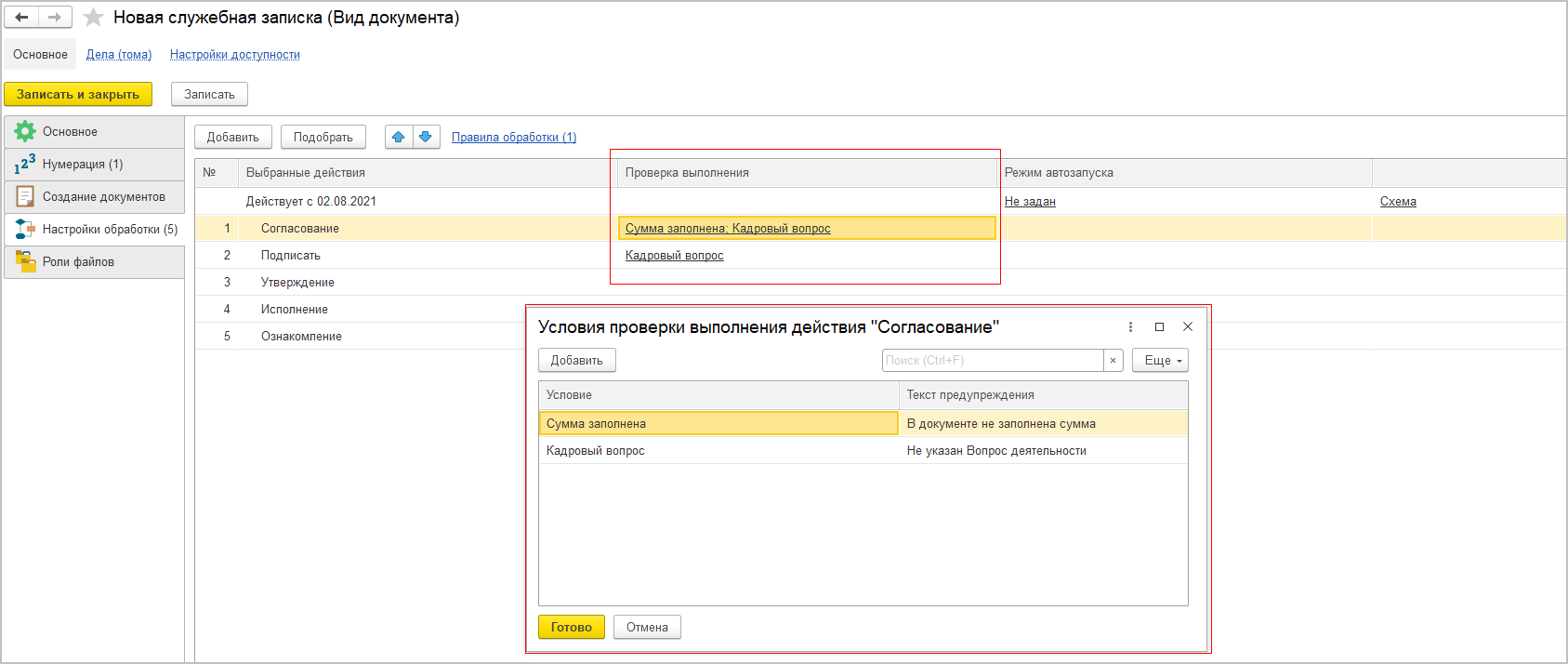Expand the Еще dropdown menu

[x=1160, y=361]
